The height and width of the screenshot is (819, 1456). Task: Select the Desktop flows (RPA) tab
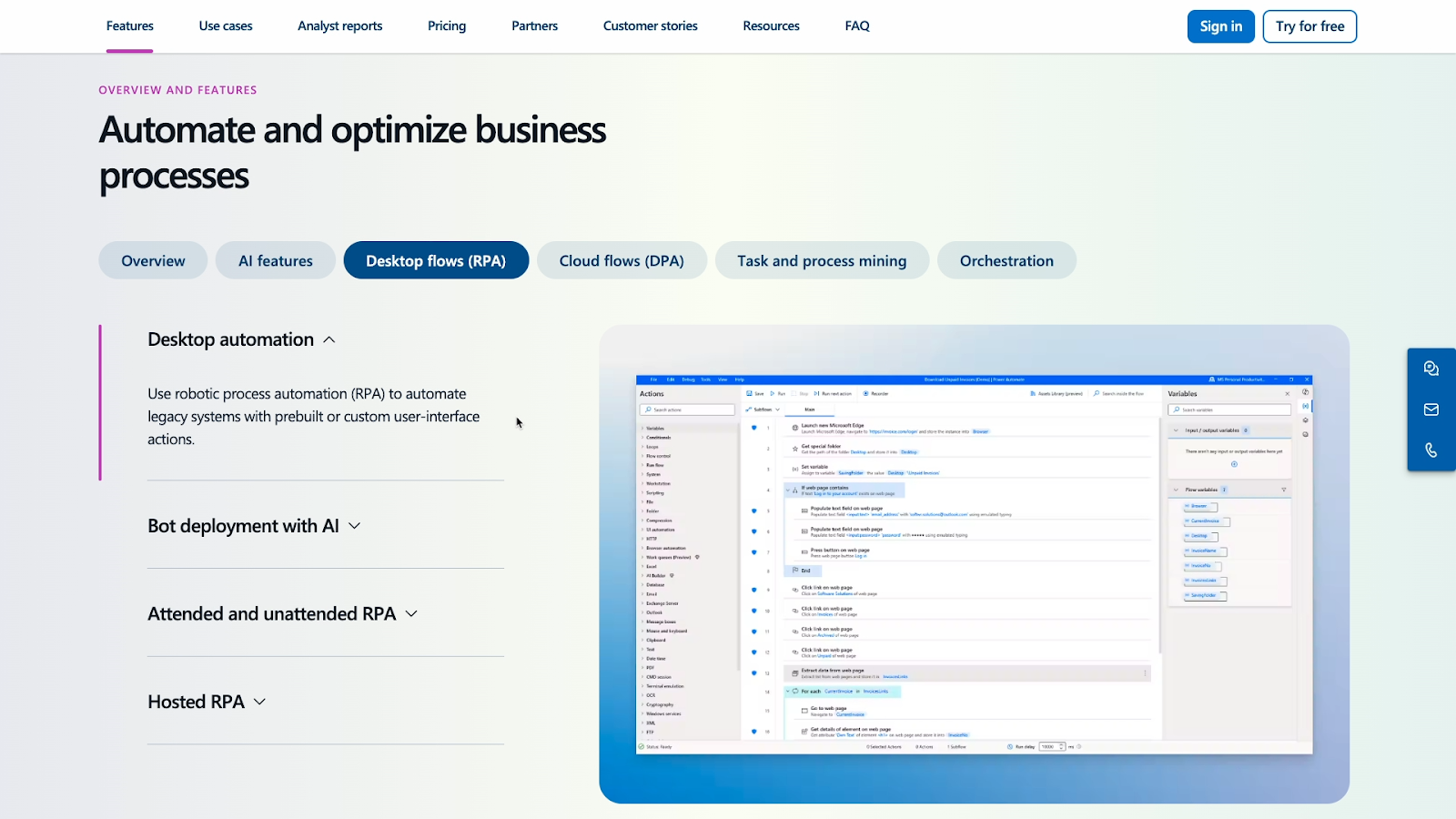click(436, 260)
